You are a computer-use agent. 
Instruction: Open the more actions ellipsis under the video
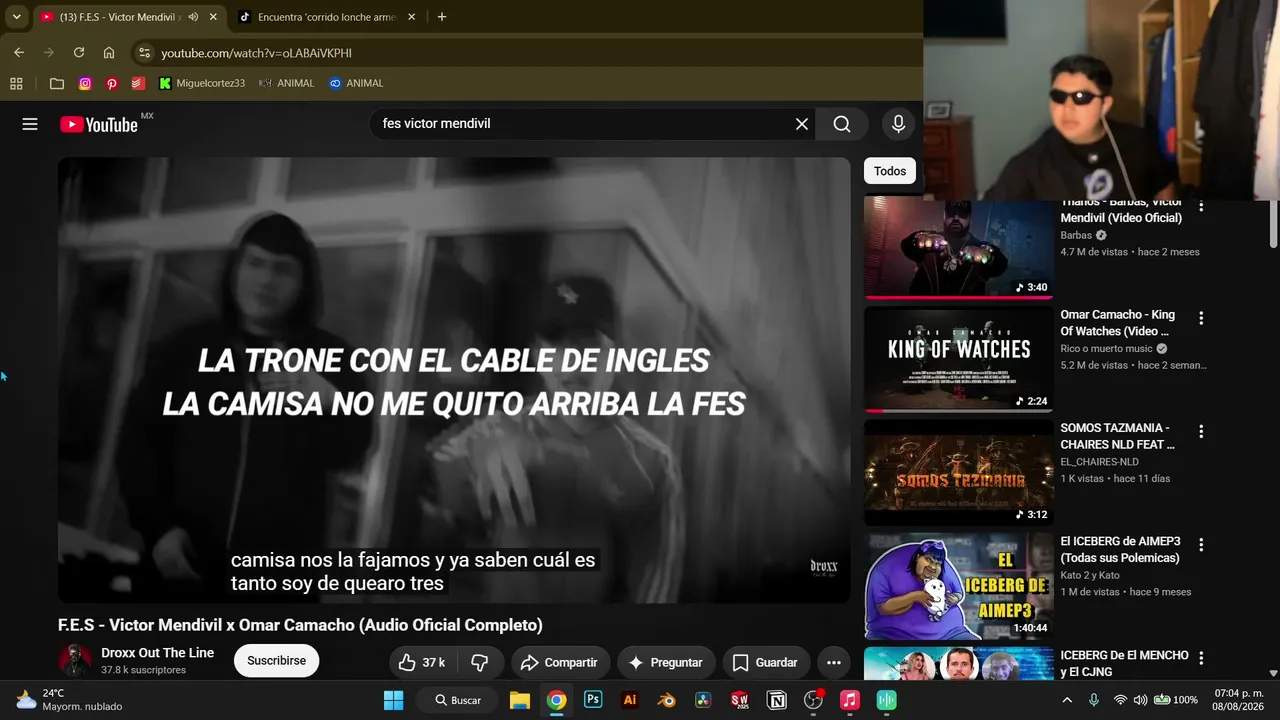(x=834, y=662)
